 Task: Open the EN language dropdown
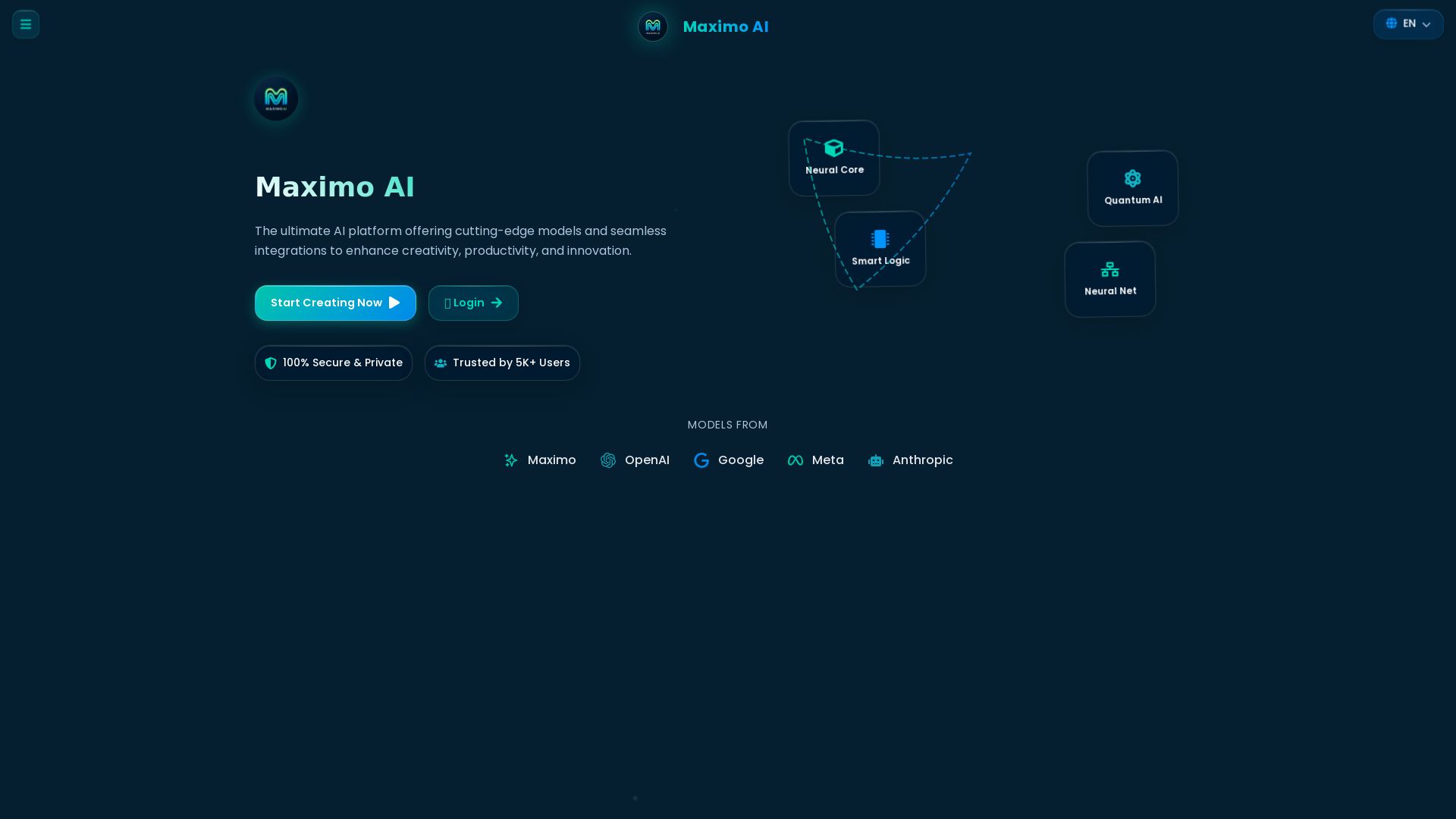(1408, 24)
